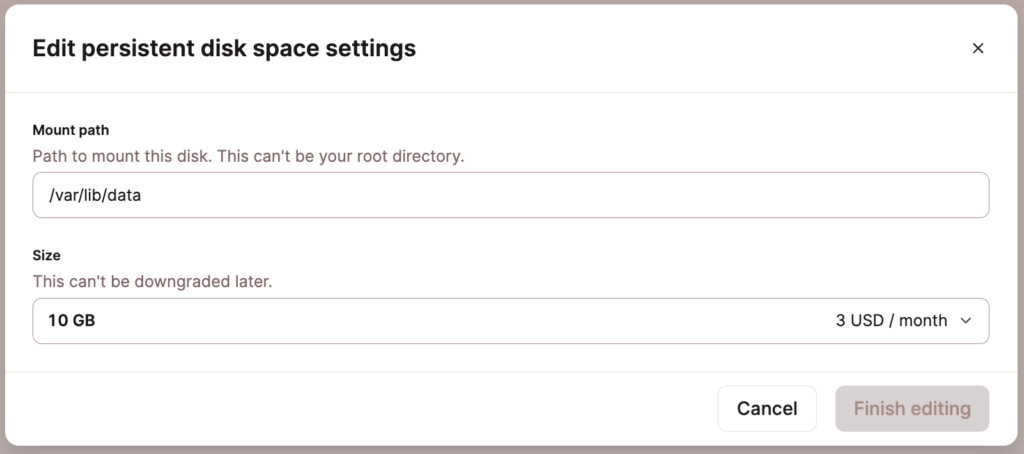The width and height of the screenshot is (1024, 454).
Task: Click the Mount path label
Action: point(70,130)
